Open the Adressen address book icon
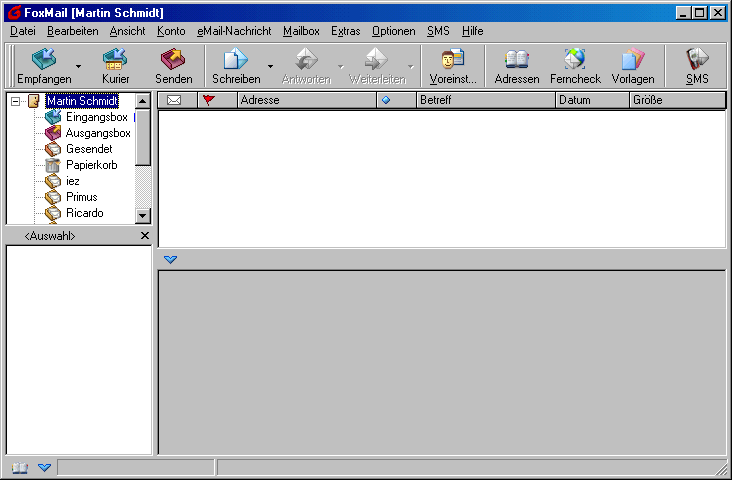 pos(517,60)
